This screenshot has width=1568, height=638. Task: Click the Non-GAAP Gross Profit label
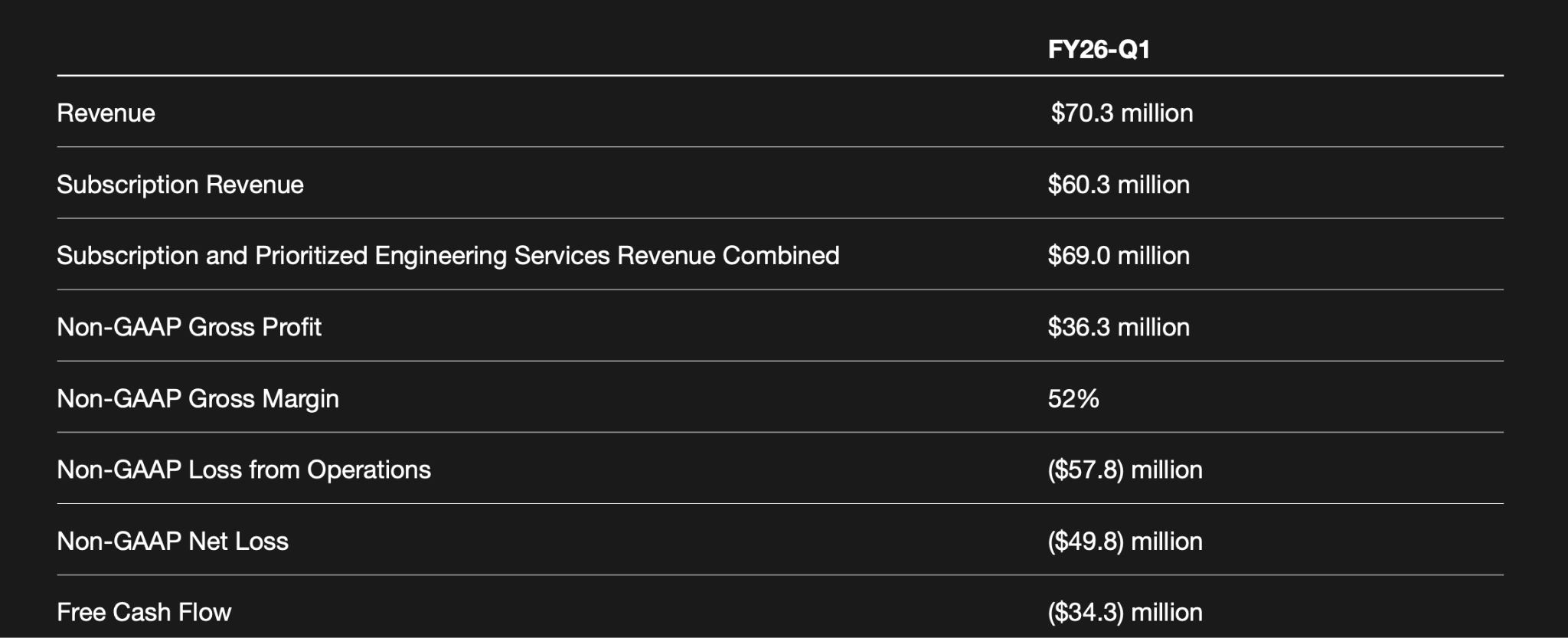tap(189, 327)
